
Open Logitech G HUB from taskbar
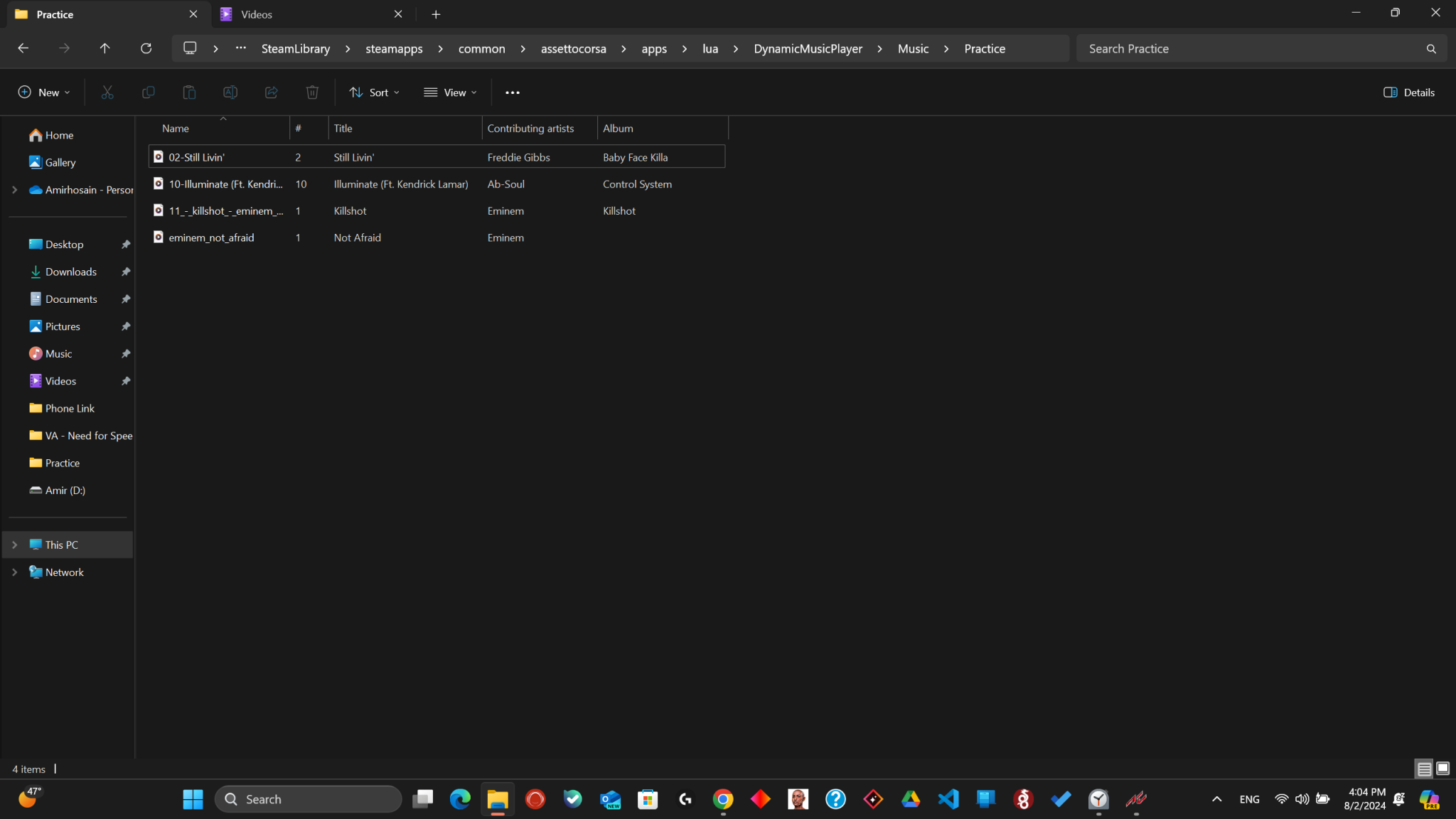(685, 799)
